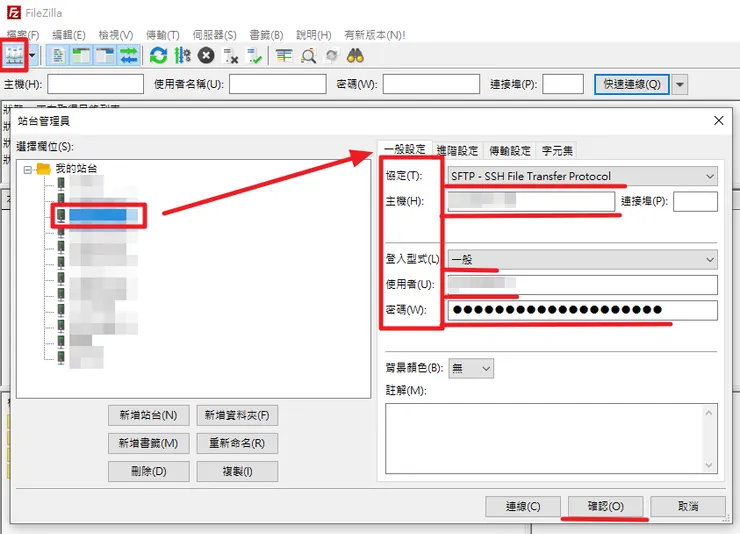
Task: Click the site 主機(H) field in dialog
Action: point(531,201)
